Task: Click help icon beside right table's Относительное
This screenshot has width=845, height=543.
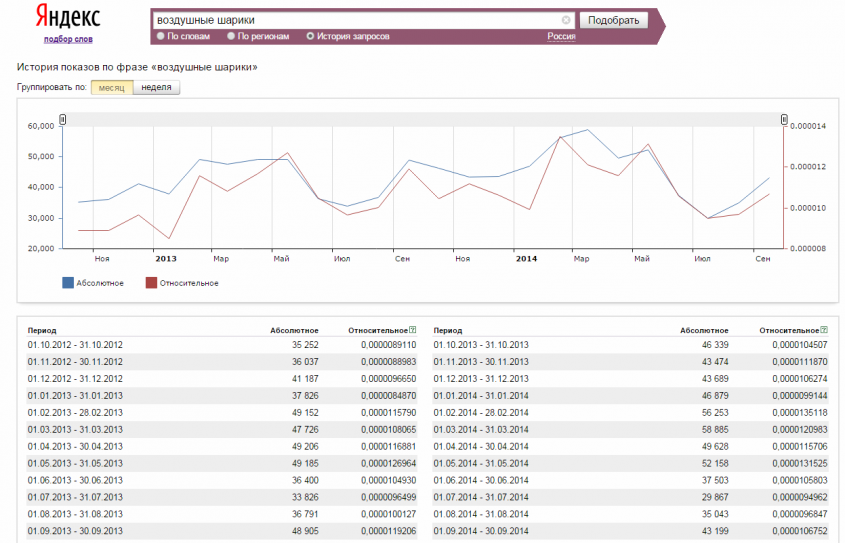Action: click(x=823, y=330)
